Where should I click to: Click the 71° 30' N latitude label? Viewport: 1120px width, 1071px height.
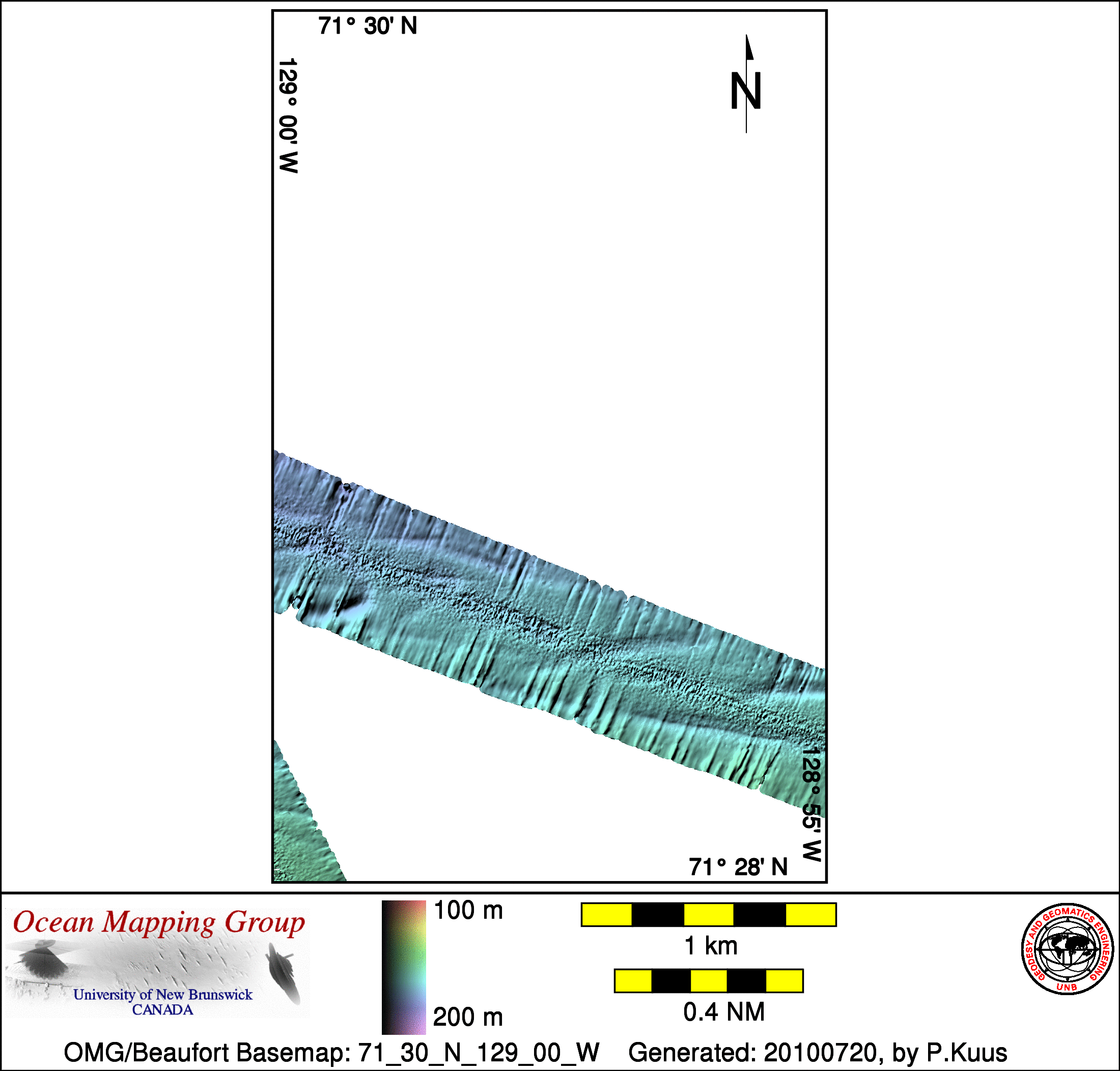368,26
